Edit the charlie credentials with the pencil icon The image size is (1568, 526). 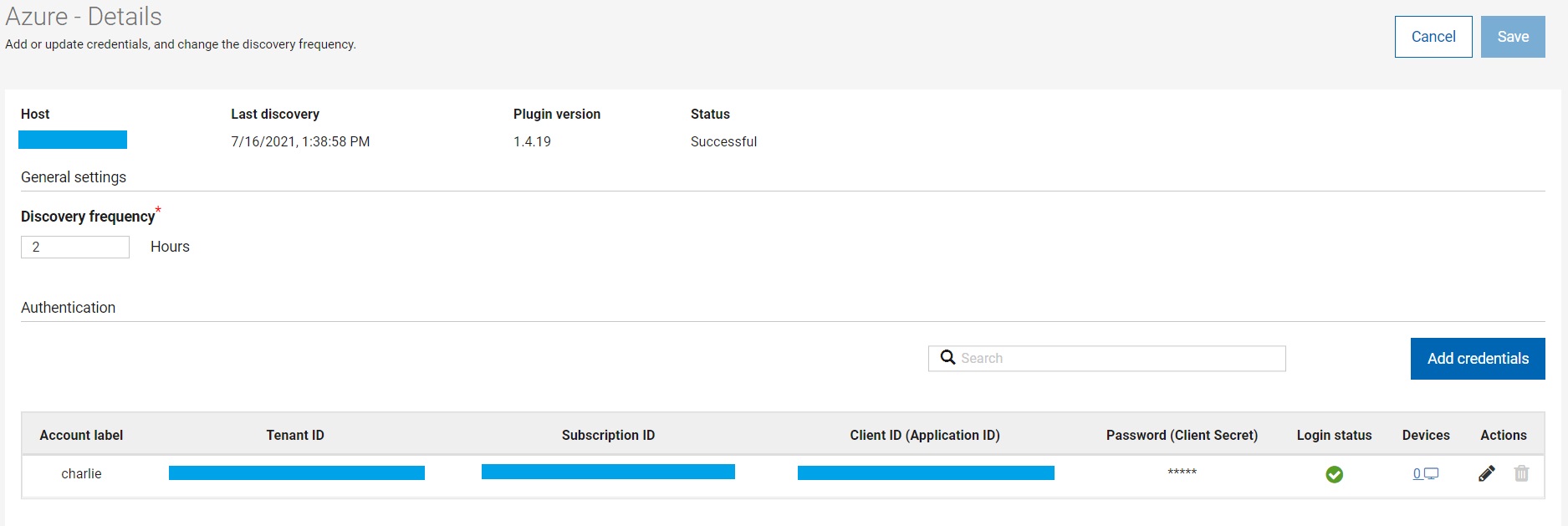click(x=1486, y=474)
